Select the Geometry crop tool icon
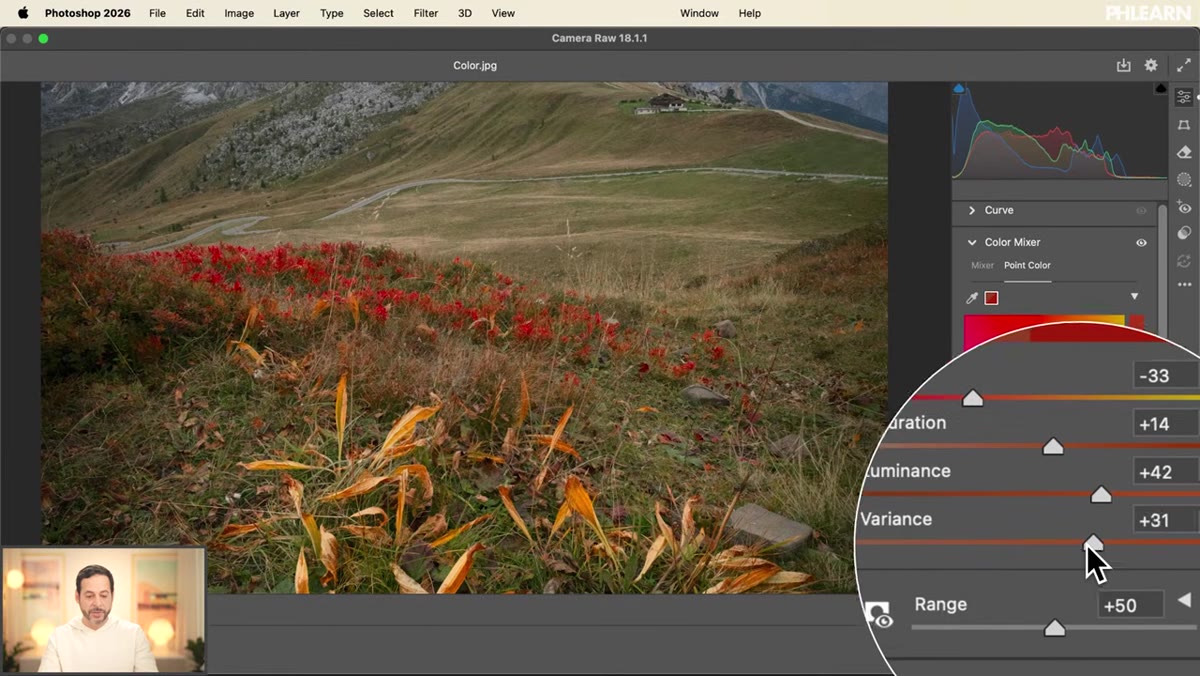 pos(1184,125)
